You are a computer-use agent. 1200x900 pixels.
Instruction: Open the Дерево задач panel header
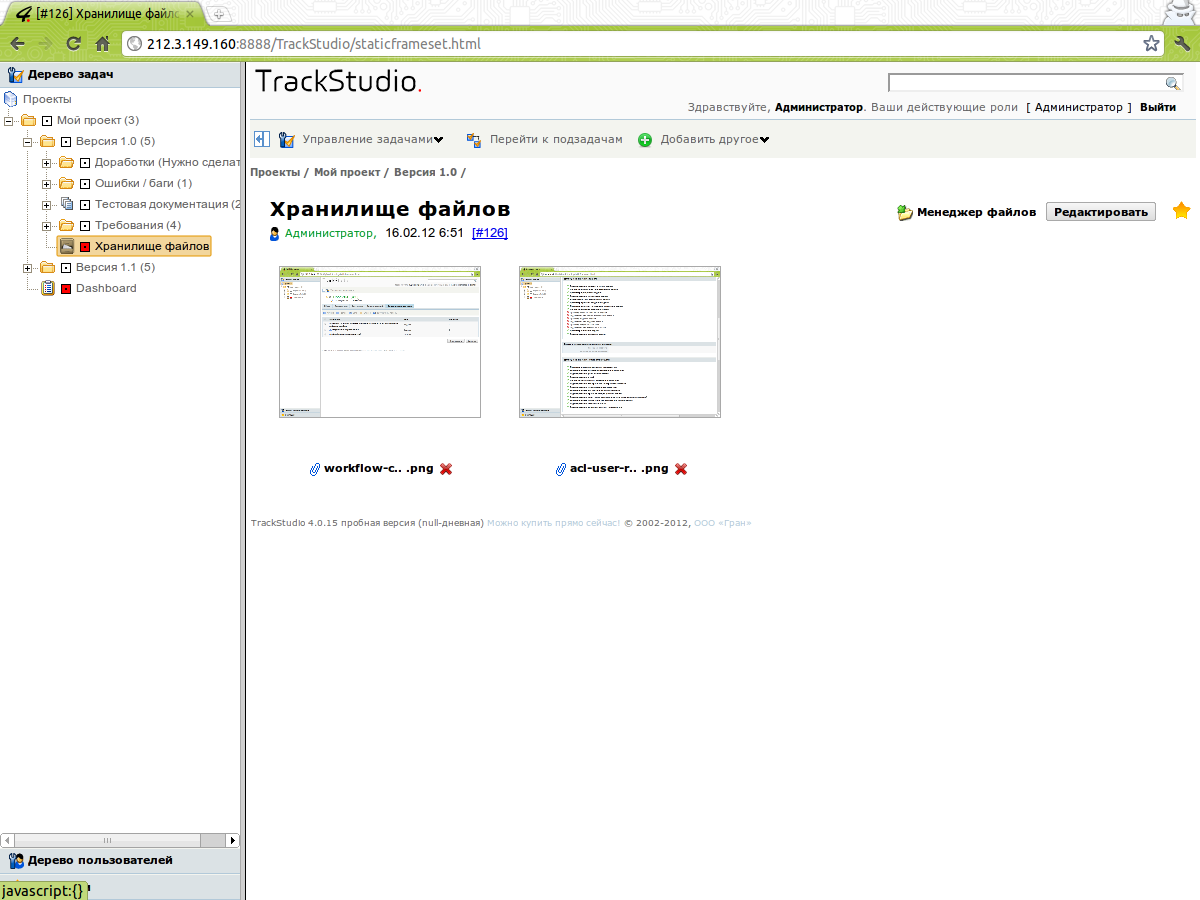coord(121,74)
